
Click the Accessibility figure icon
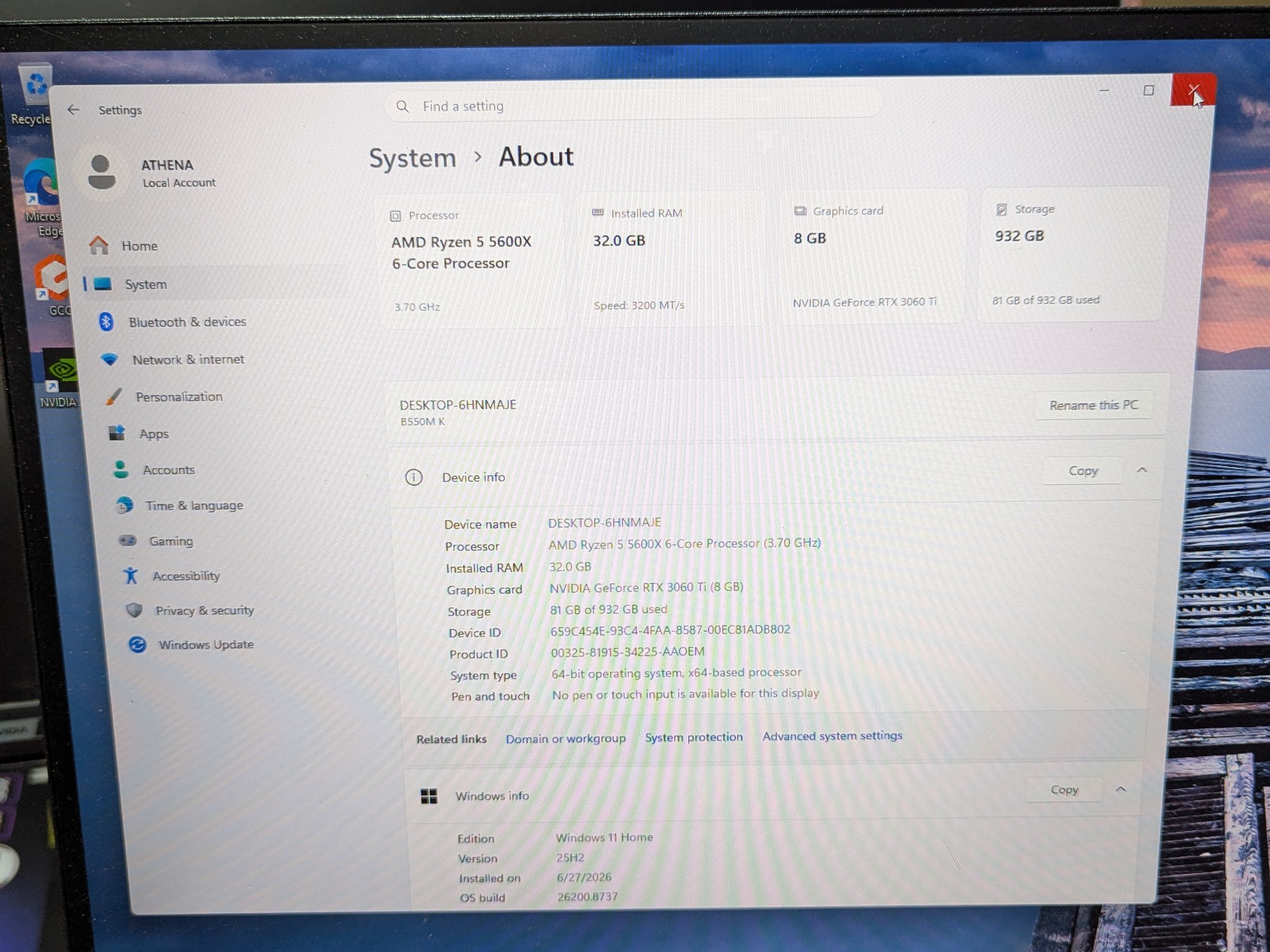coord(131,576)
